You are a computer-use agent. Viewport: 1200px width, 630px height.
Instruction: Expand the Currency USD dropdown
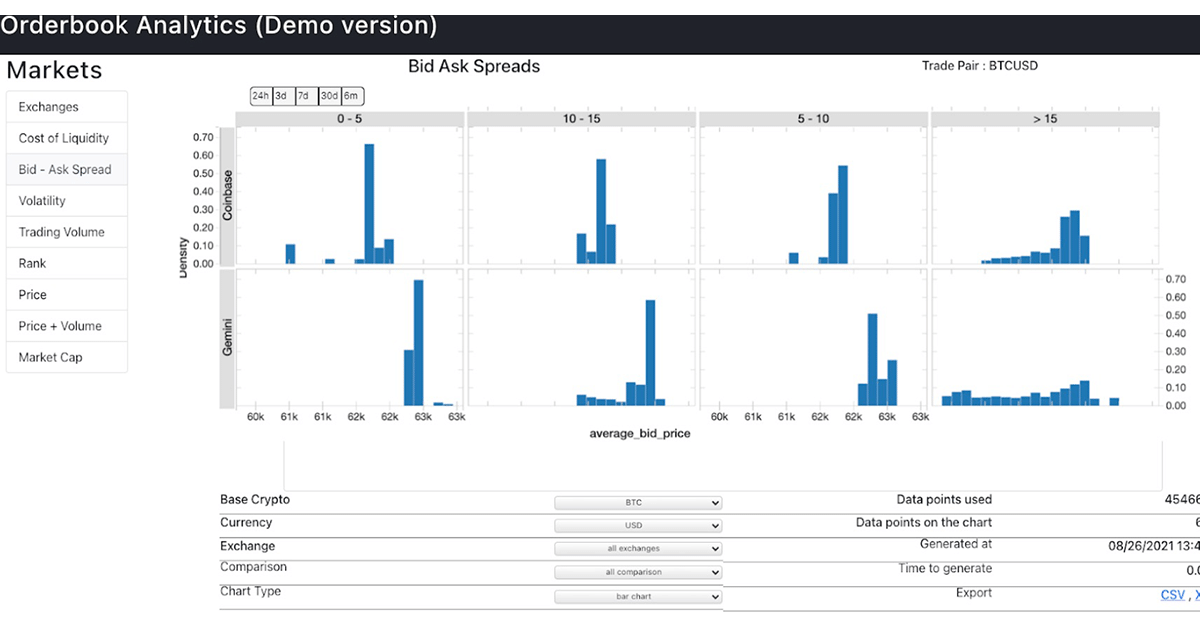click(x=638, y=526)
